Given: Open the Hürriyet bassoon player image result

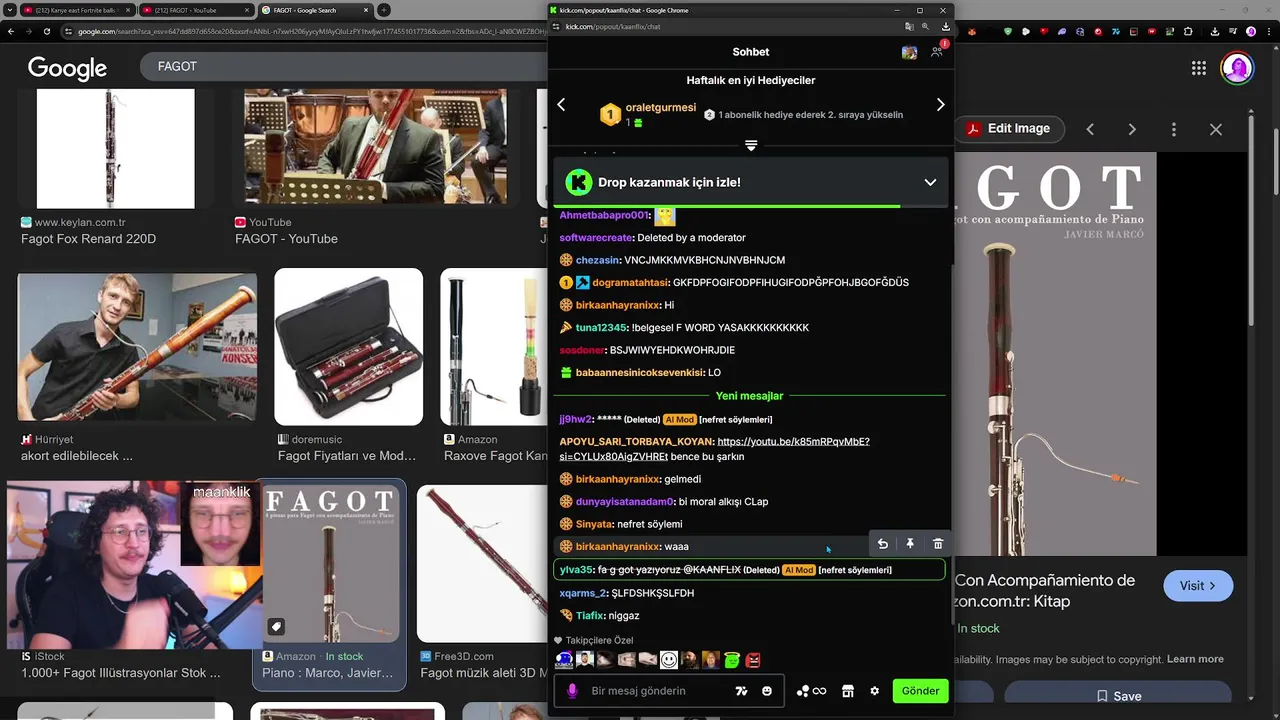Looking at the screenshot, I should [137, 347].
